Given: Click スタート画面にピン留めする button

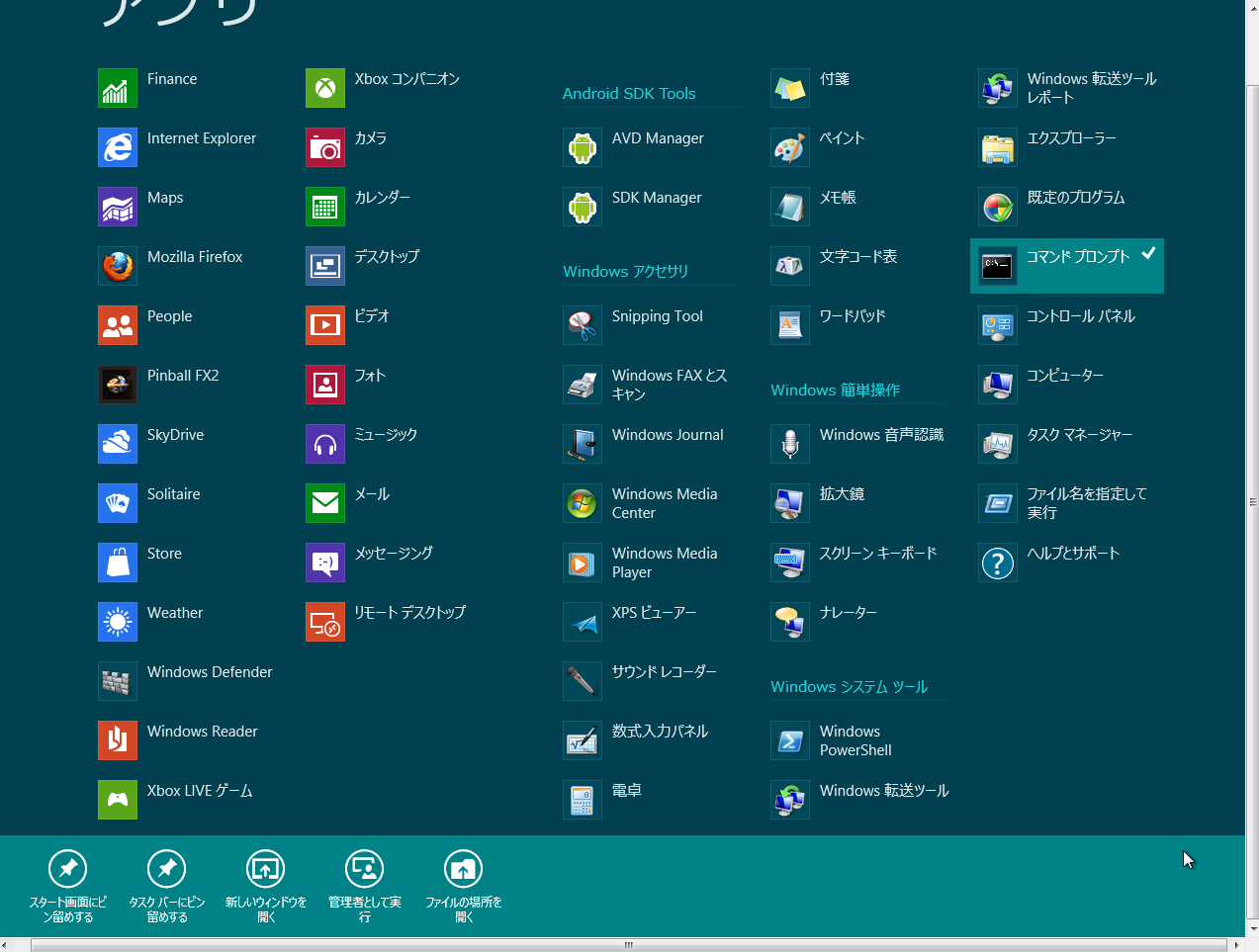Looking at the screenshot, I should pos(68,887).
